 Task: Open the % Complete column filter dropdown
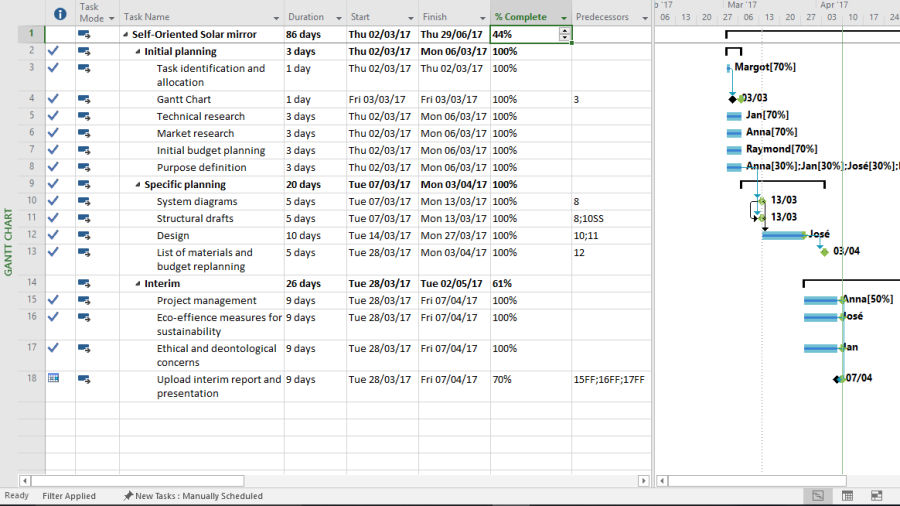[564, 18]
